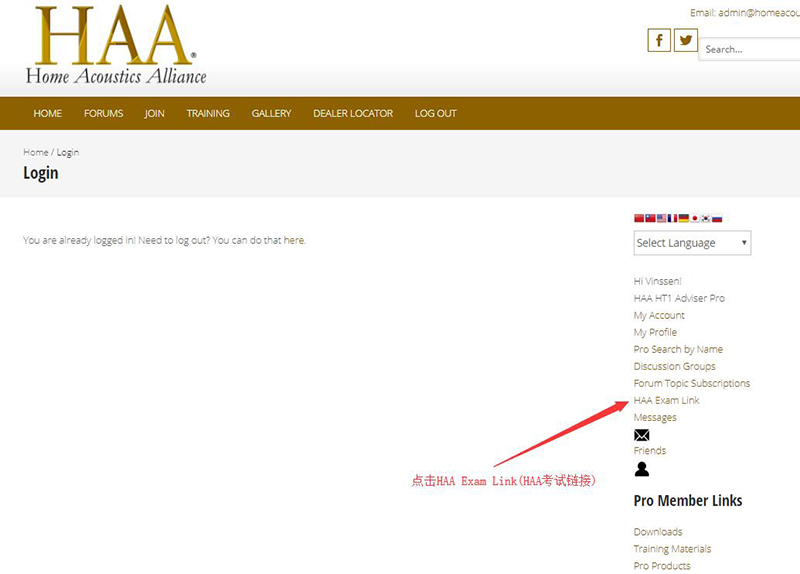
Task: Open Training Materials under Pro Member Links
Action: point(672,549)
